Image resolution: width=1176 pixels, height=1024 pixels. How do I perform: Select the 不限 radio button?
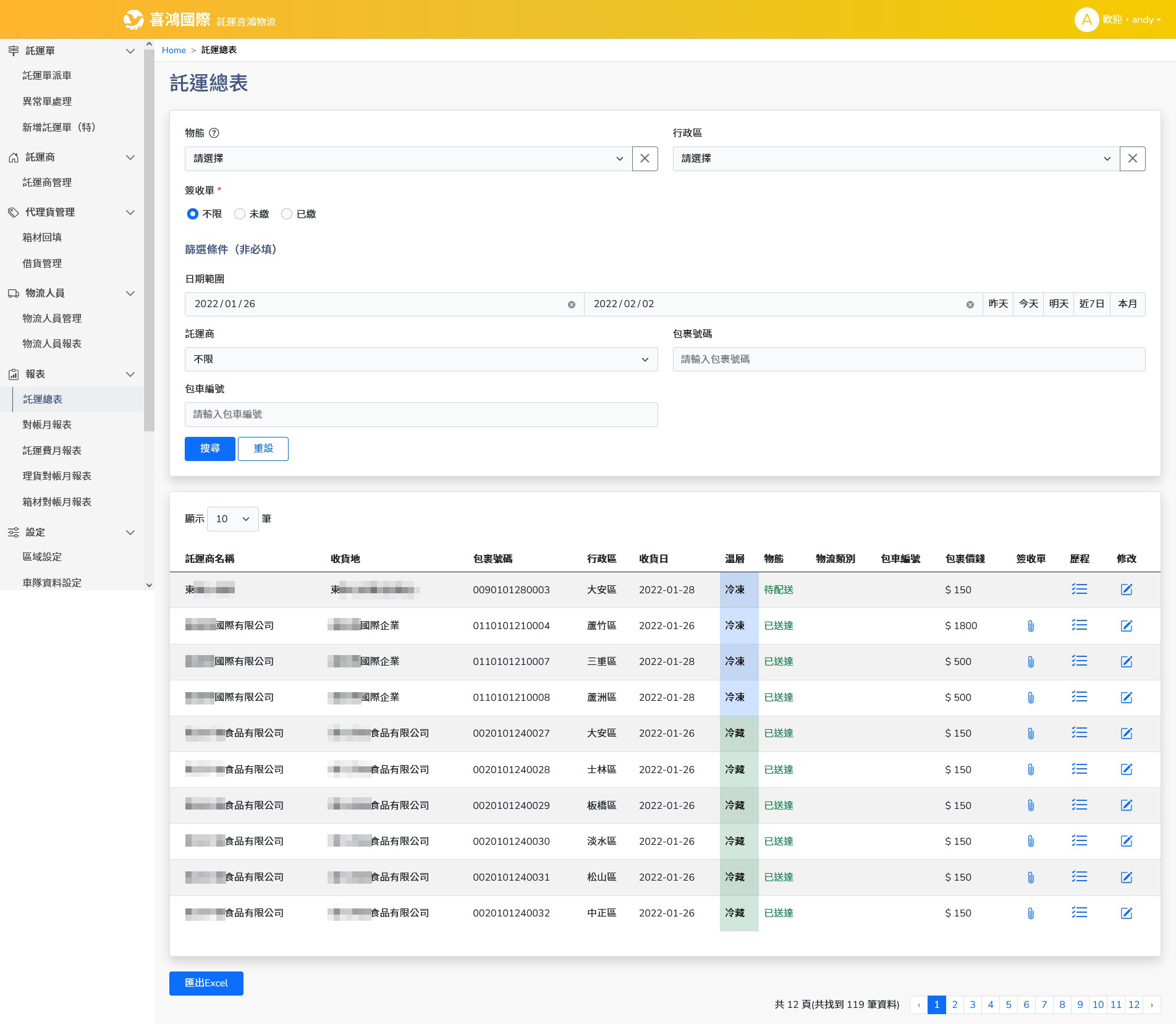193,214
